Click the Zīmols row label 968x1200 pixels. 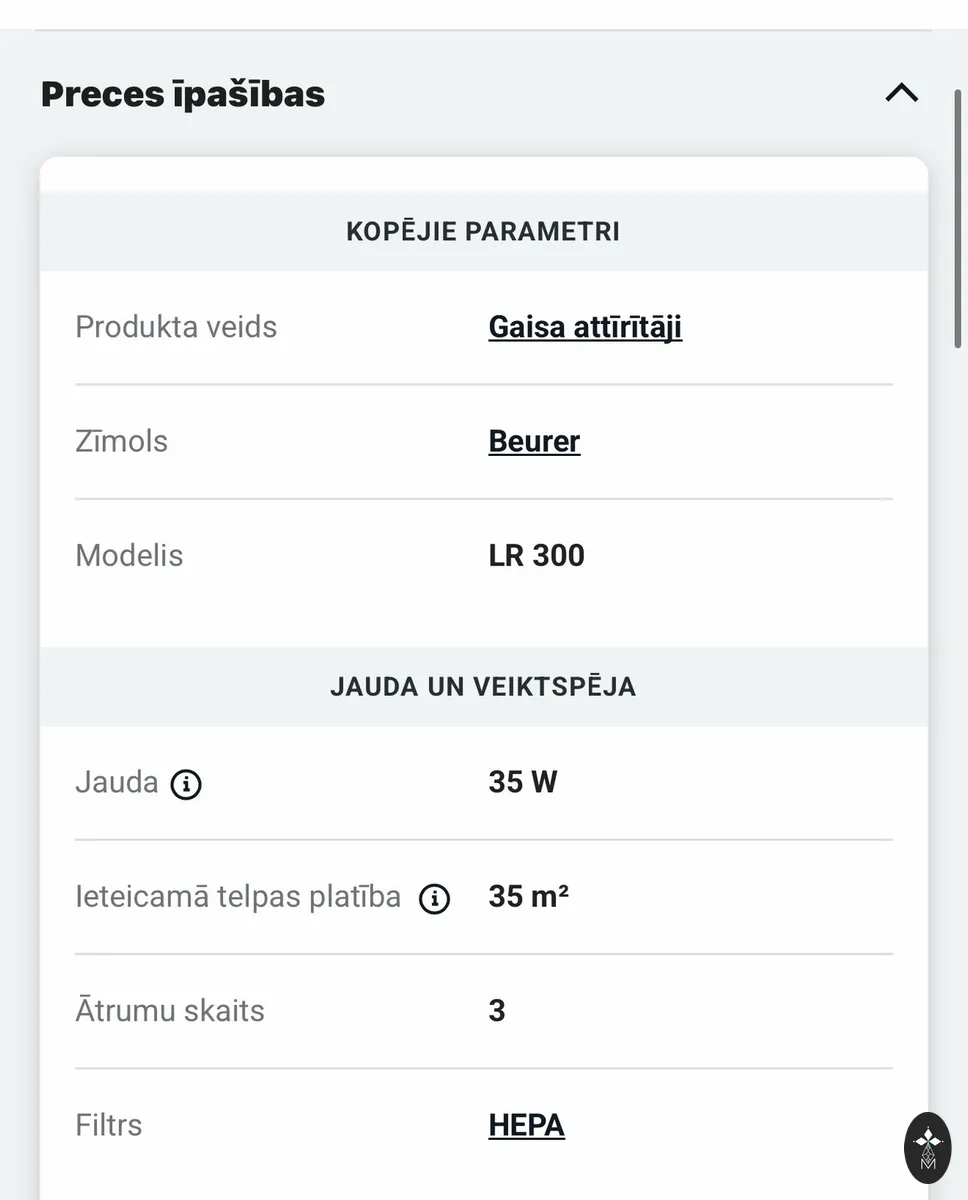pyautogui.click(x=121, y=441)
